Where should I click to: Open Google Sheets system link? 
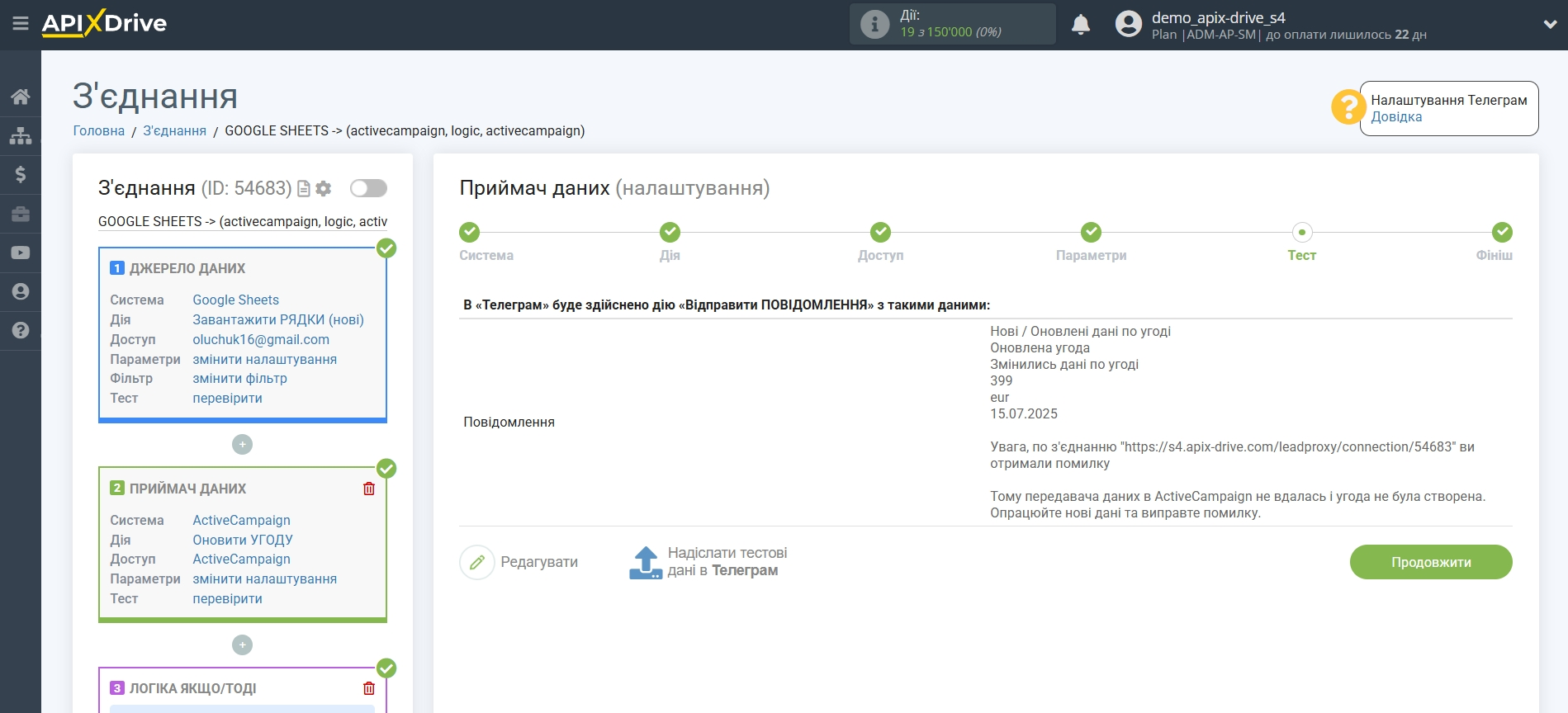(235, 300)
